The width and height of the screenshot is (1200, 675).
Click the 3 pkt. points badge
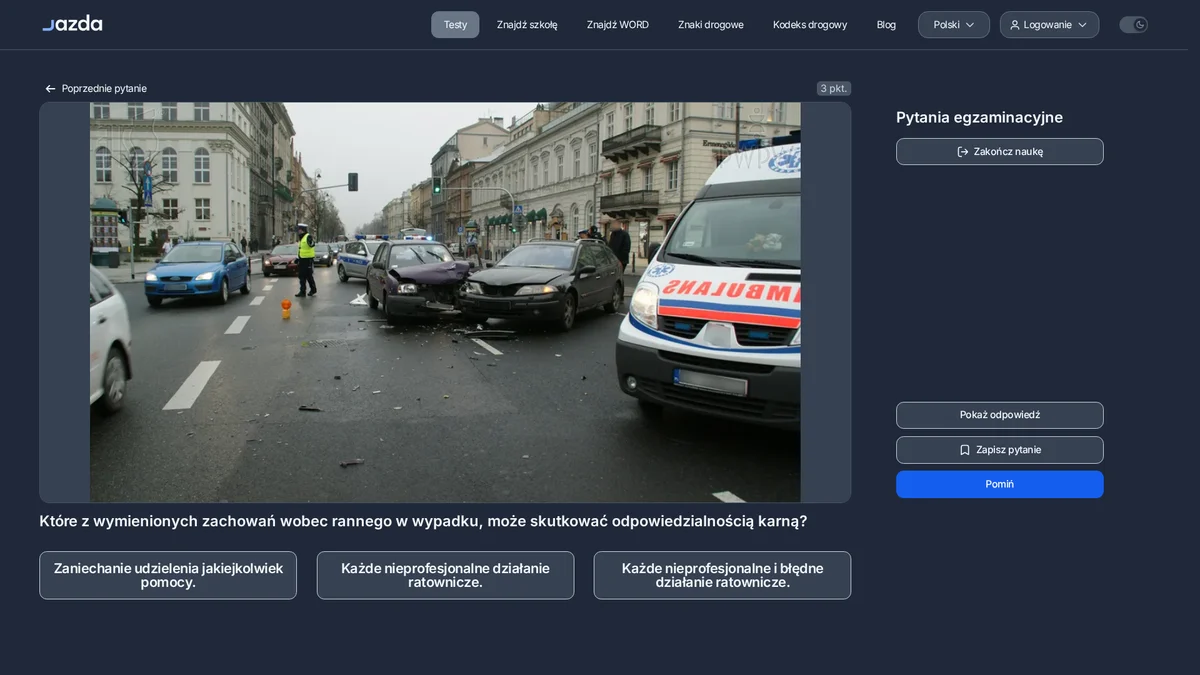(834, 88)
